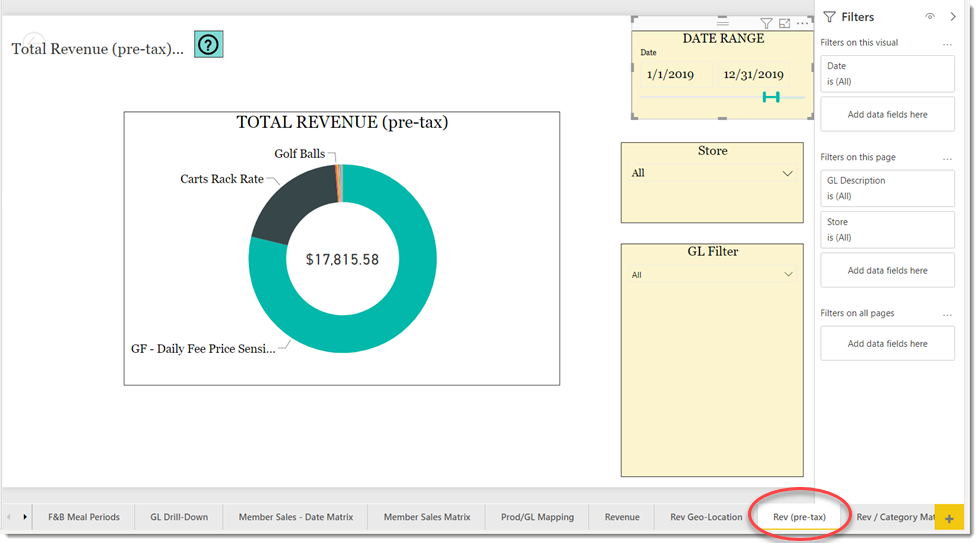Viewport: 979px width, 543px height.
Task: Open options for Filters on this page
Action: point(947,159)
